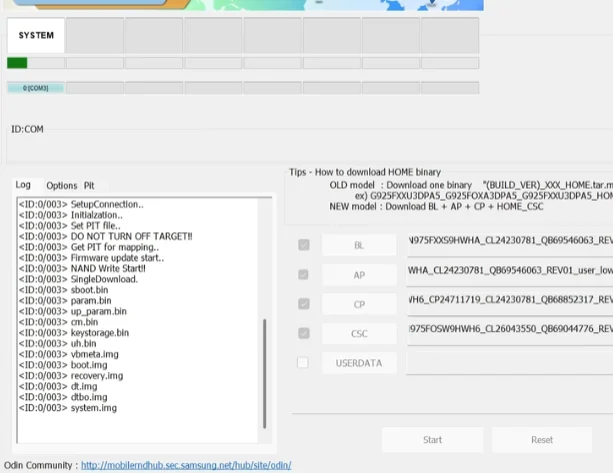
Task: Click the 'Set PIT file..' log line
Action: [70, 226]
